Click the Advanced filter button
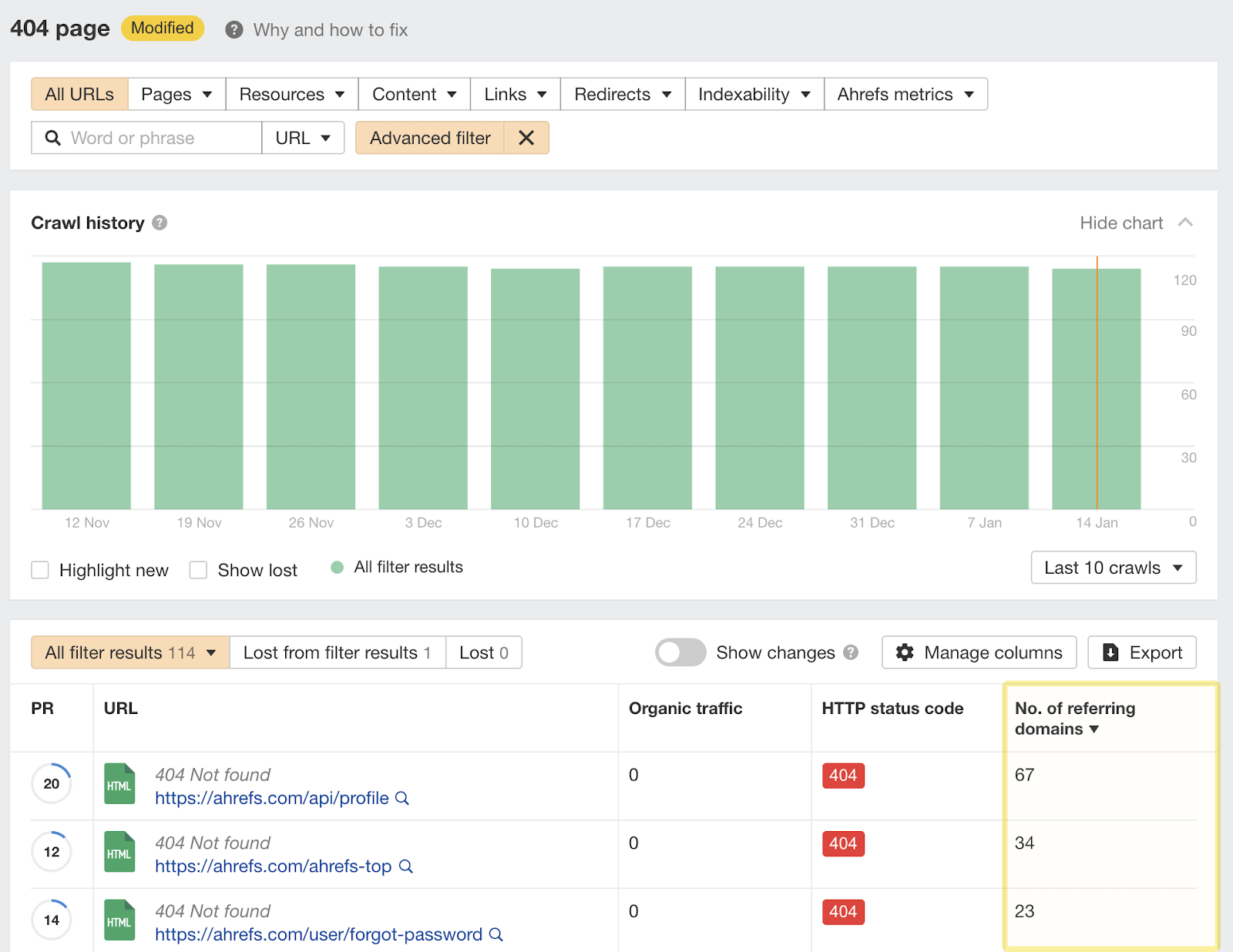Screen dimensions: 1233x952 pos(430,138)
